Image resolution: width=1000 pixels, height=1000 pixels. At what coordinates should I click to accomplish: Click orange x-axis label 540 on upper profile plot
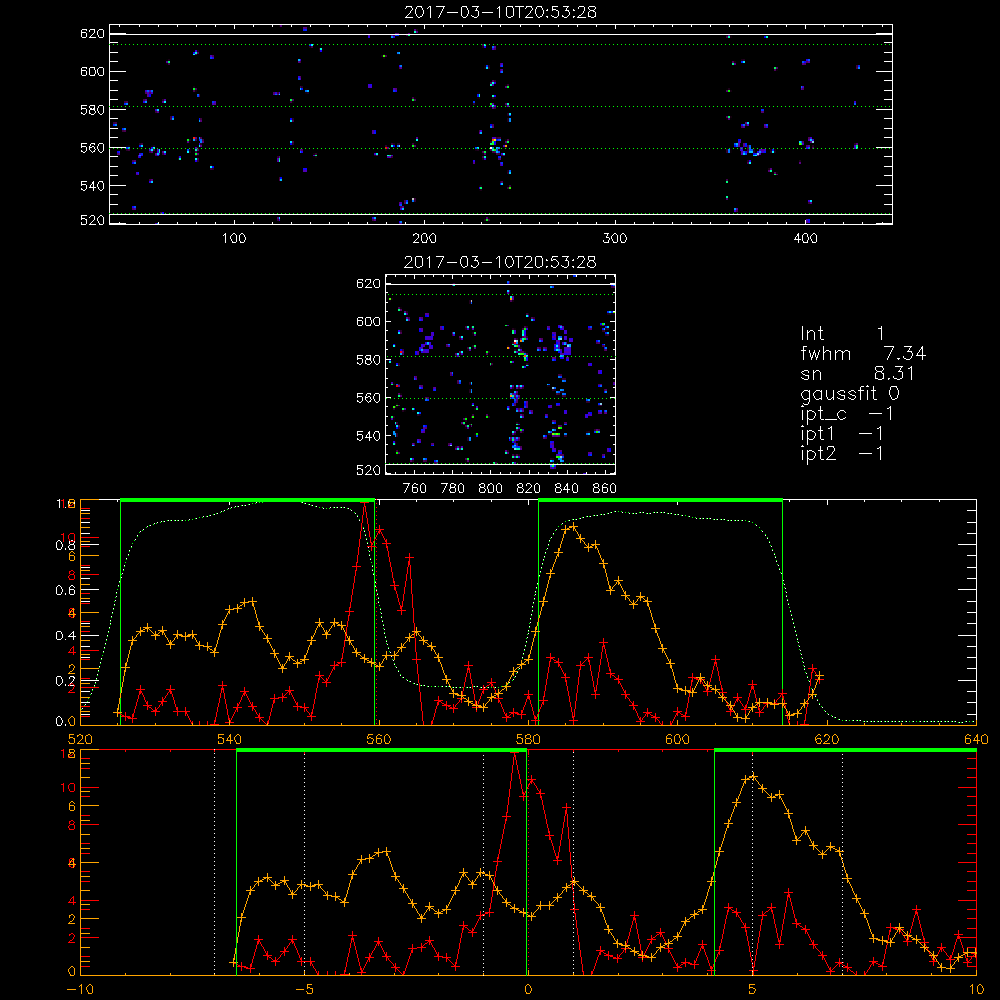(x=230, y=739)
